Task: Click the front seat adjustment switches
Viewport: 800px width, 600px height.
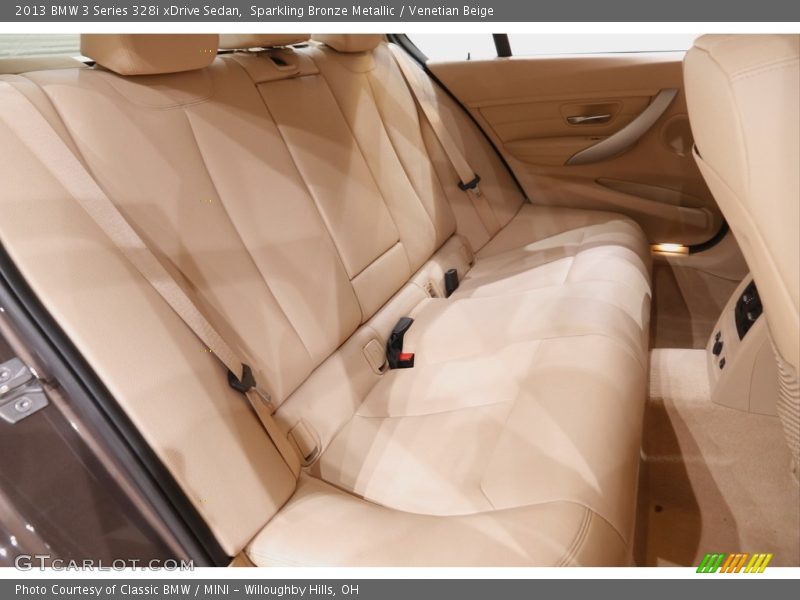Action: (747, 309)
